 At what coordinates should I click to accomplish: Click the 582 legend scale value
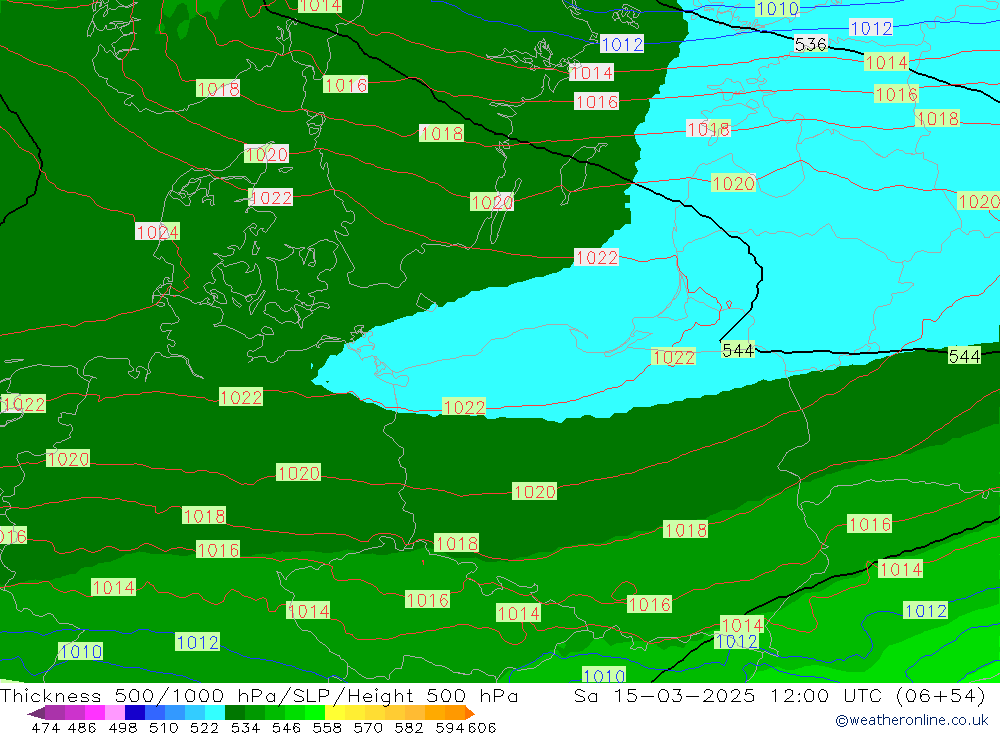pos(408,727)
